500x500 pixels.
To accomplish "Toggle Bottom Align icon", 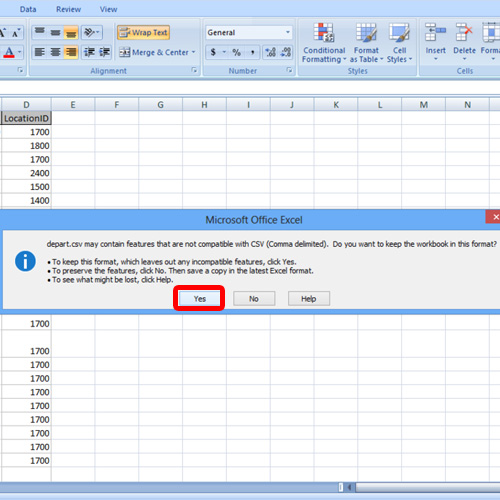I will [71, 32].
